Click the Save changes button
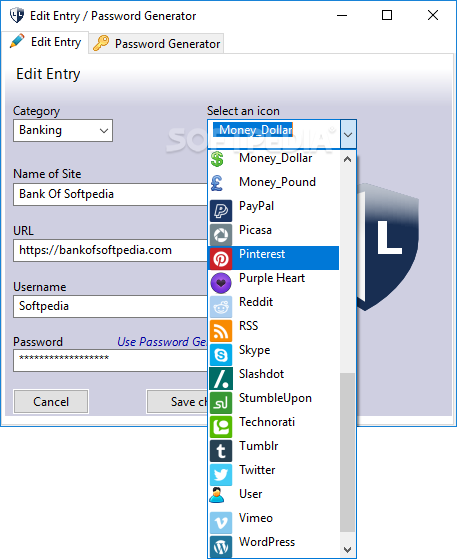This screenshot has height=559, width=457. pos(177,402)
